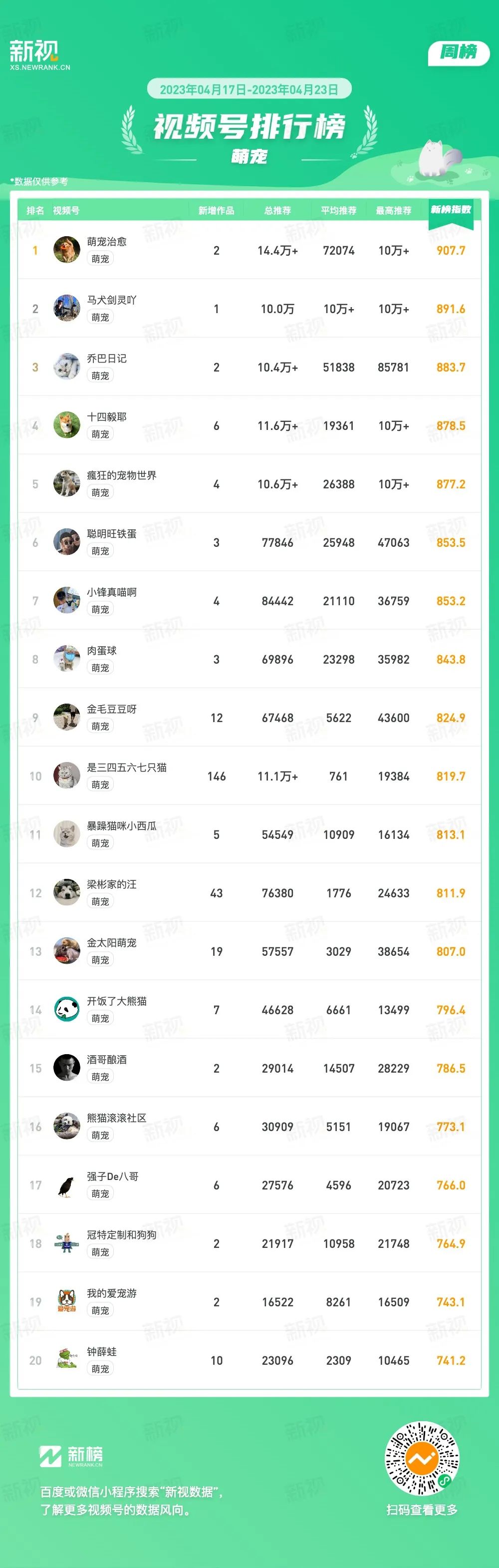This screenshot has height=1568, width=499.
Task: Select the 新榜指数 column header
Action: (x=451, y=209)
